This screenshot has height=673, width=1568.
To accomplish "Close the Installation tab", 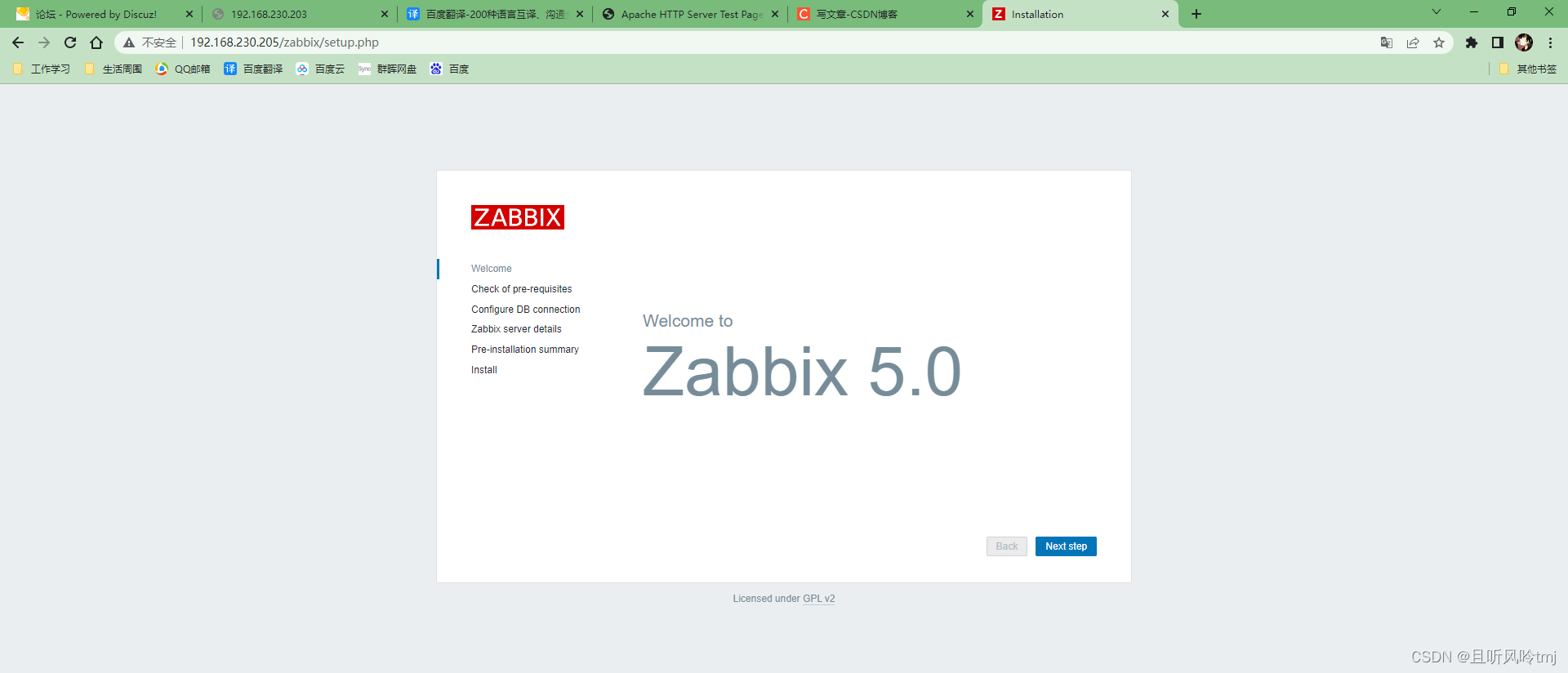I will [1165, 14].
